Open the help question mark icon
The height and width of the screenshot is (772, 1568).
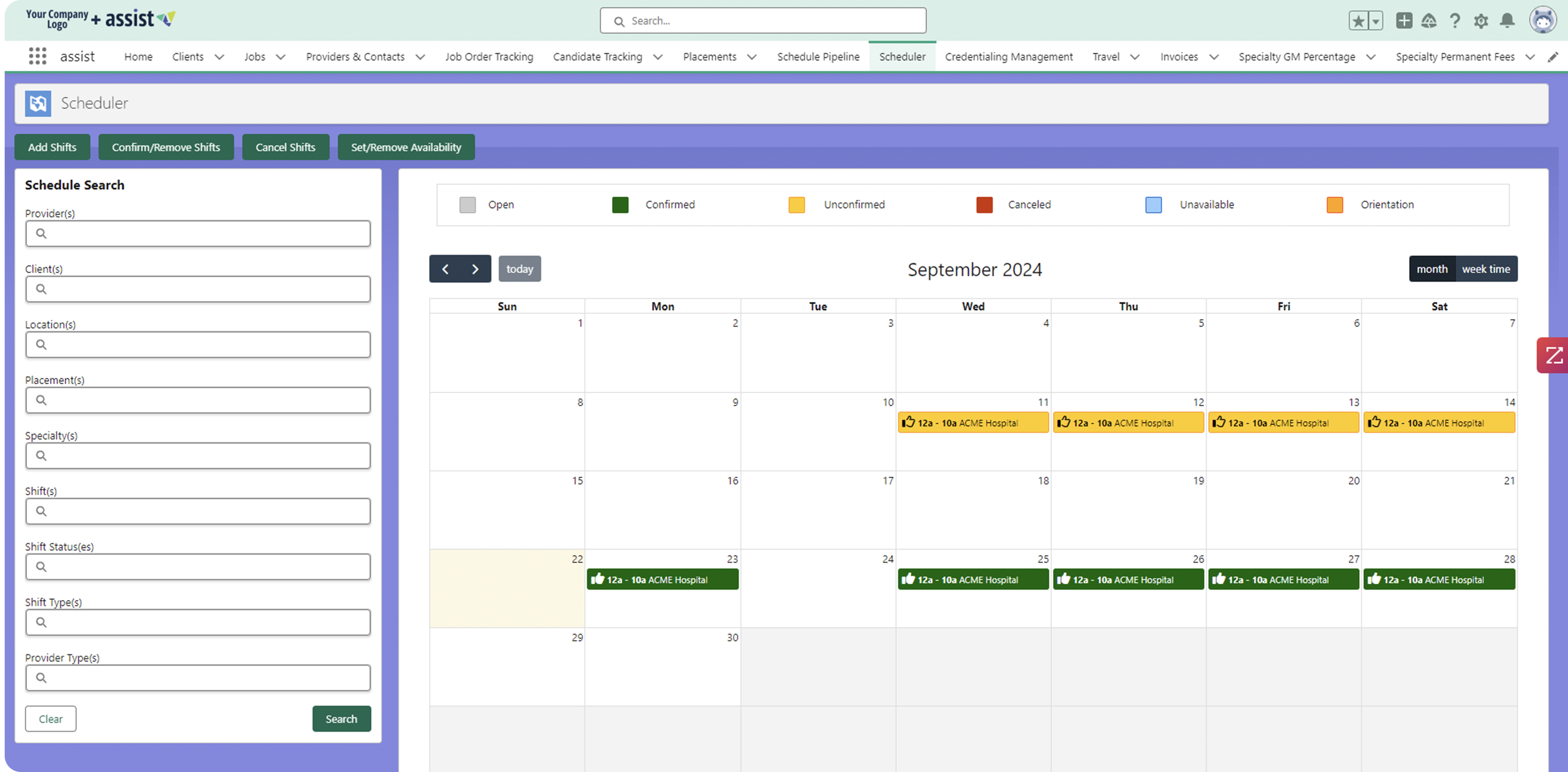pos(1455,20)
